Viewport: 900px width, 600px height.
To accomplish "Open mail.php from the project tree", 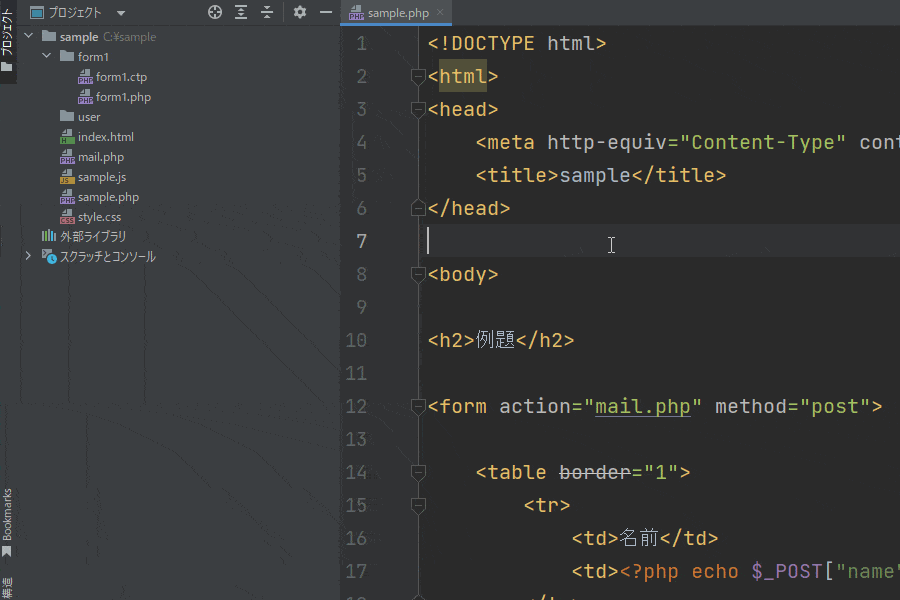I will [x=100, y=157].
